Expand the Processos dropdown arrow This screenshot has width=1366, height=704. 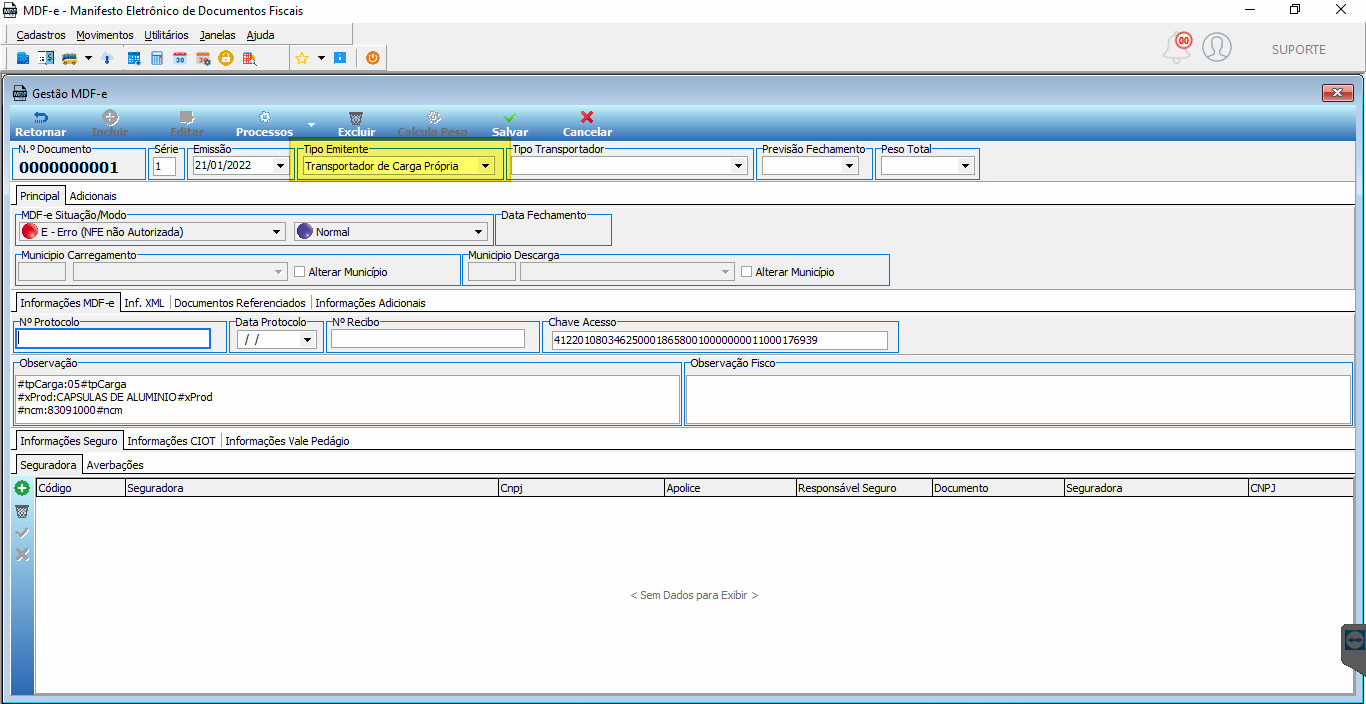pyautogui.click(x=311, y=125)
